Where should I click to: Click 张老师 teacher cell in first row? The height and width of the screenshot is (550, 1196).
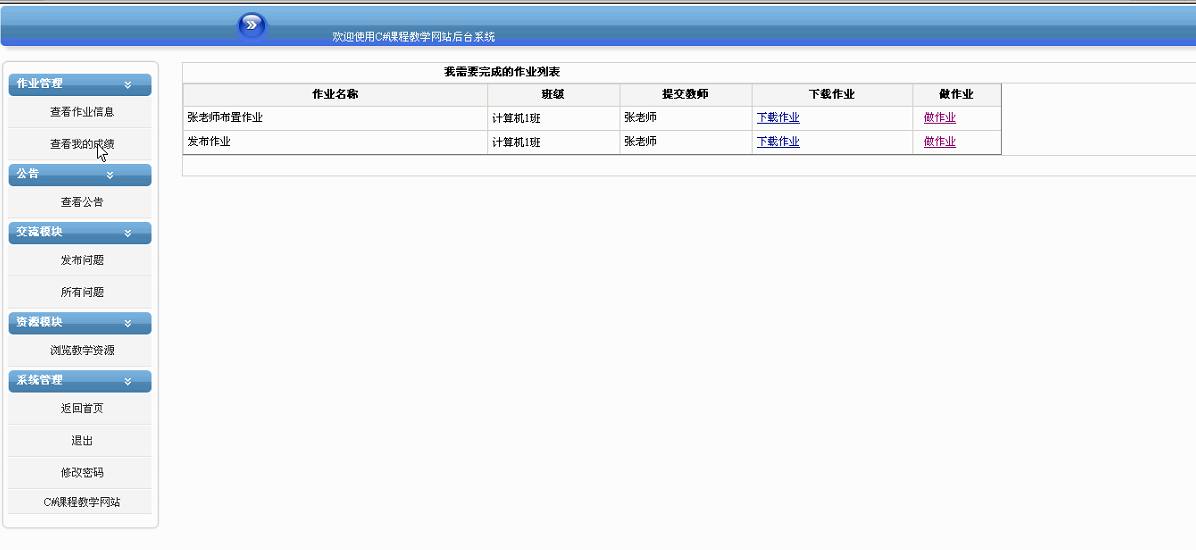point(686,118)
